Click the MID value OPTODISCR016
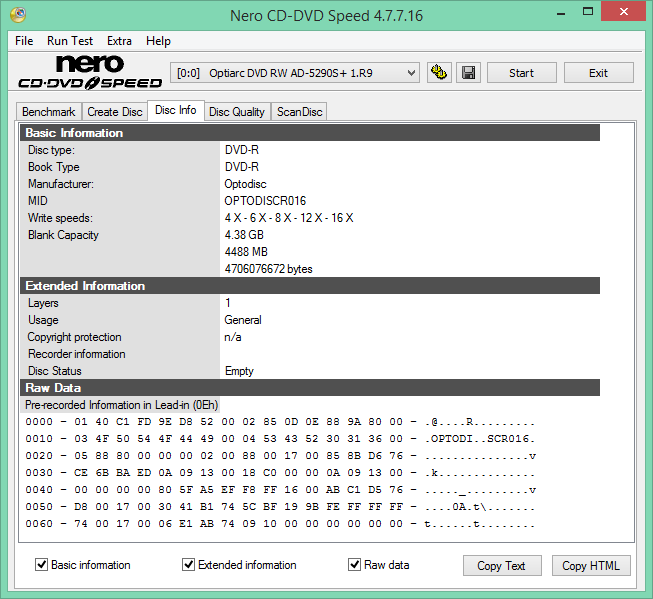 [x=265, y=201]
